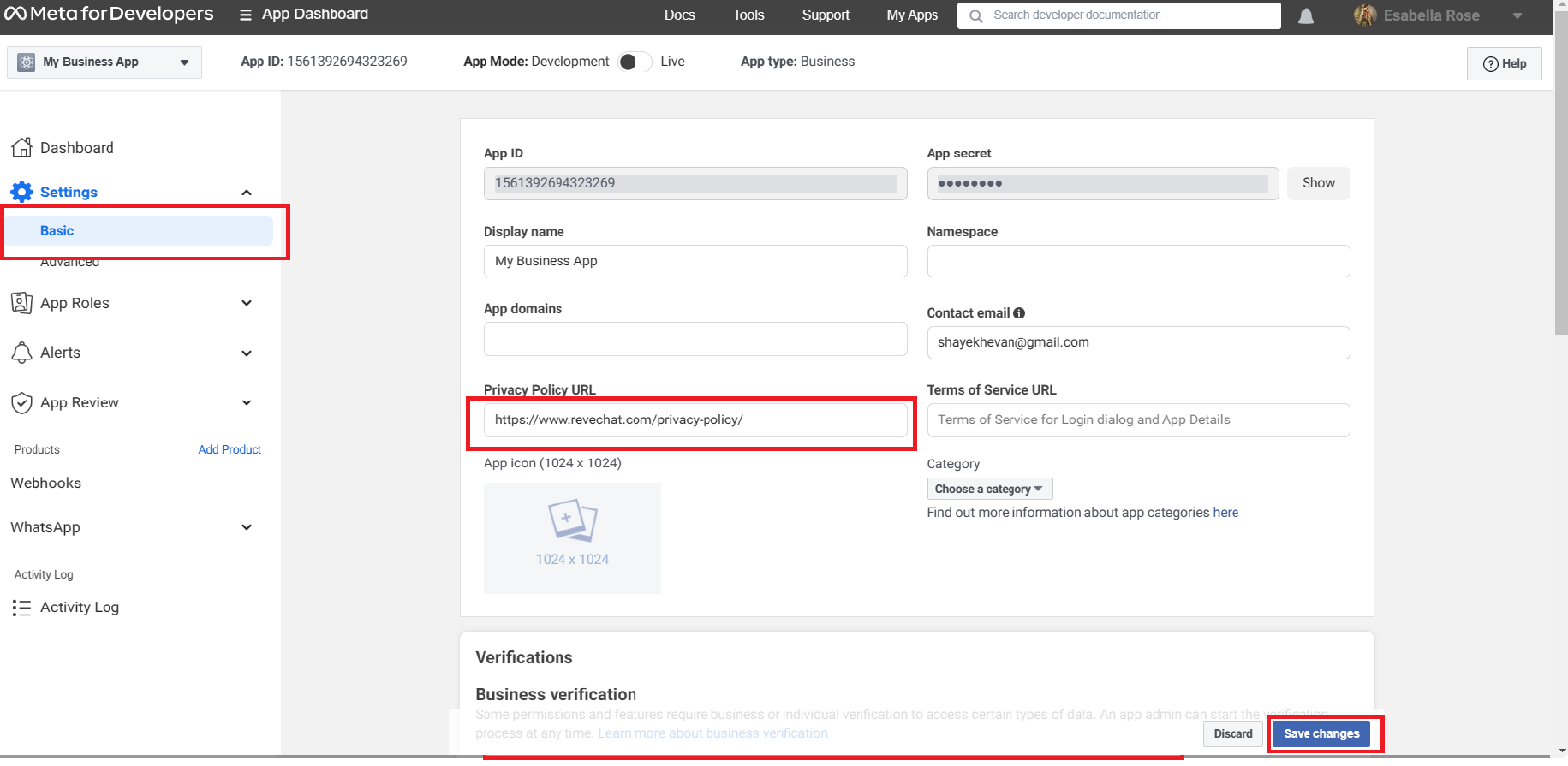Upload an app icon 1024 x 1024

[572, 537]
